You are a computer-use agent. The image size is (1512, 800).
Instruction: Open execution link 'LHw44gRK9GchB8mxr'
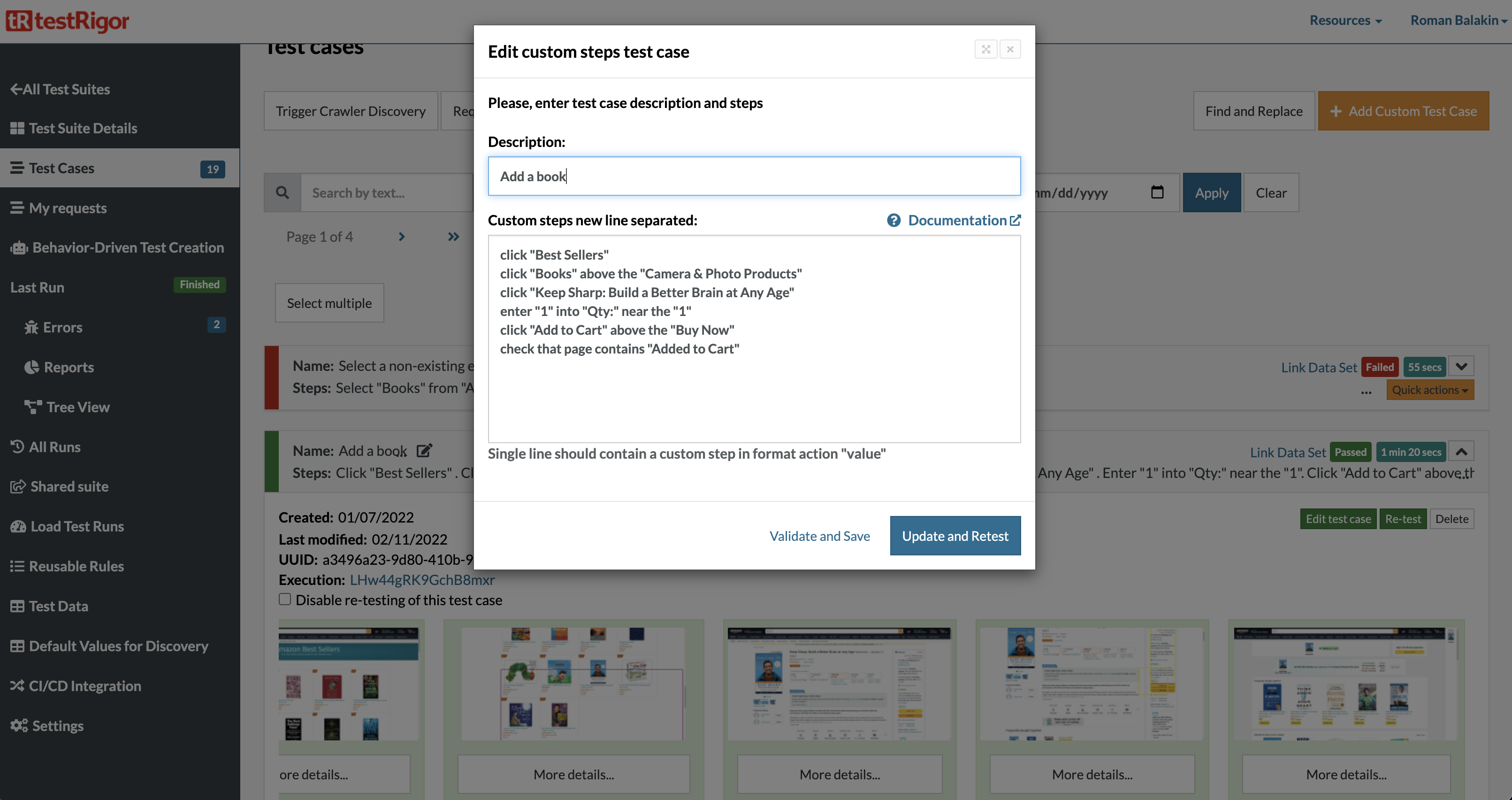pos(422,579)
